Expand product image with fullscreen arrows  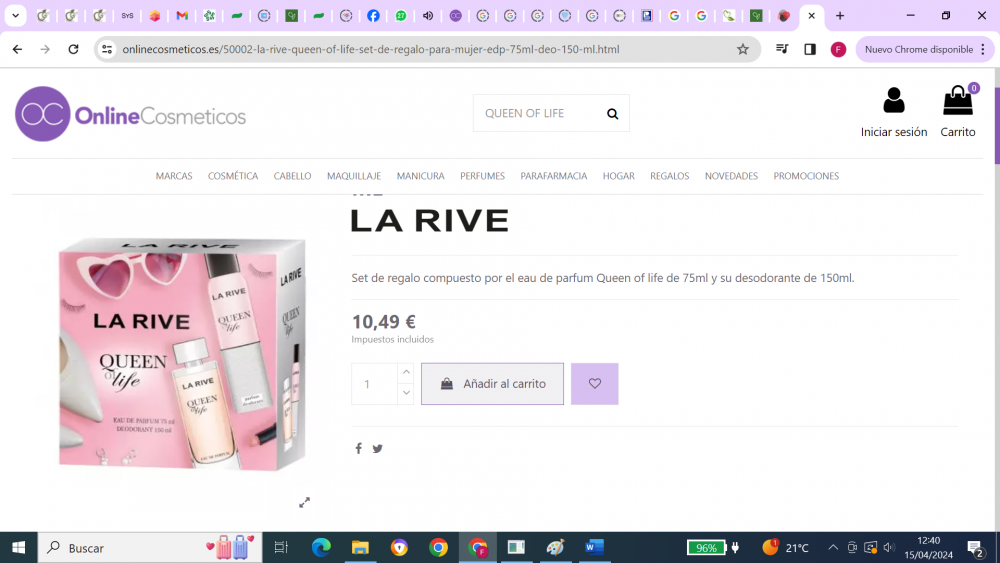pos(305,502)
